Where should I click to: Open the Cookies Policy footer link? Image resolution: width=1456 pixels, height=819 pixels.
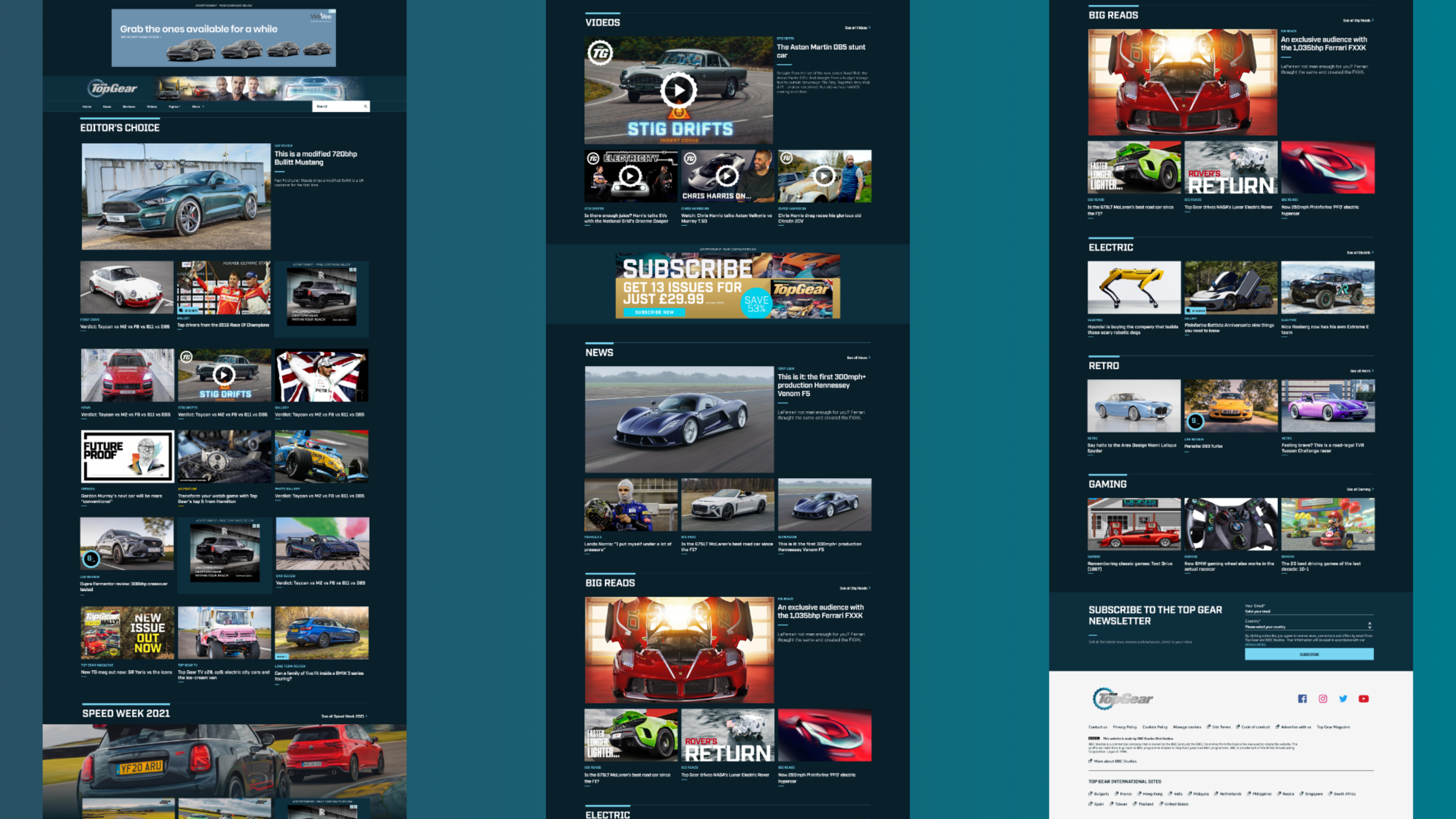1155,727
